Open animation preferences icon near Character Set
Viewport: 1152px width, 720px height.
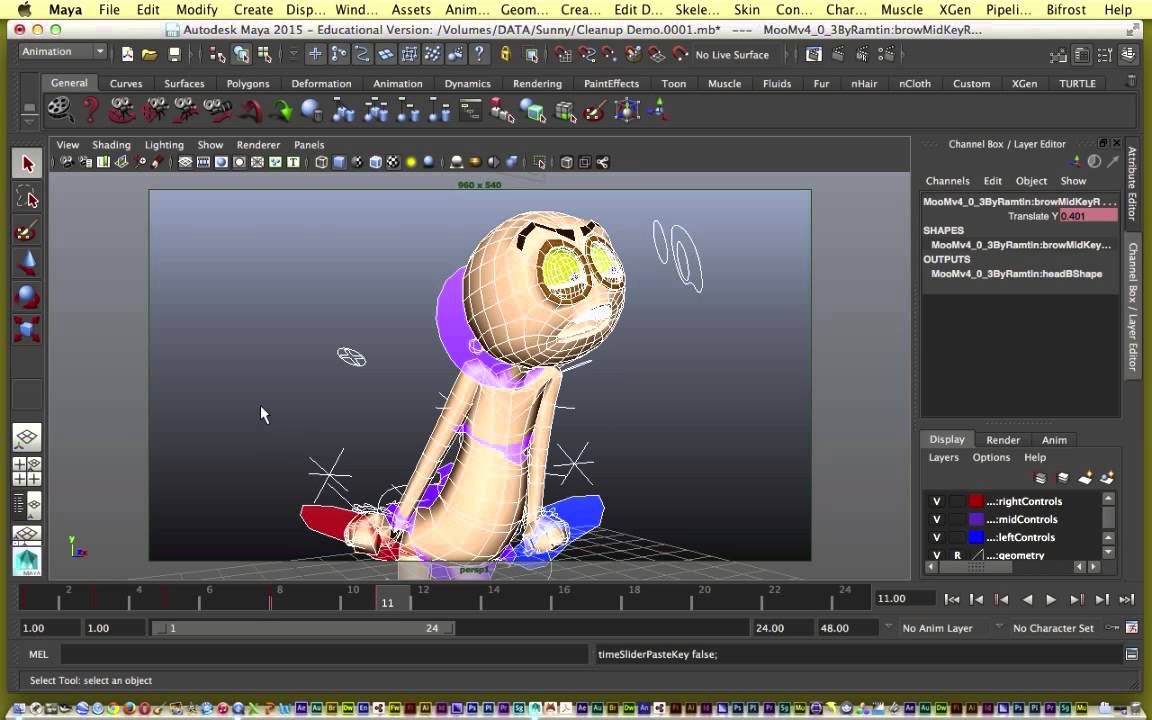(x=1132, y=627)
